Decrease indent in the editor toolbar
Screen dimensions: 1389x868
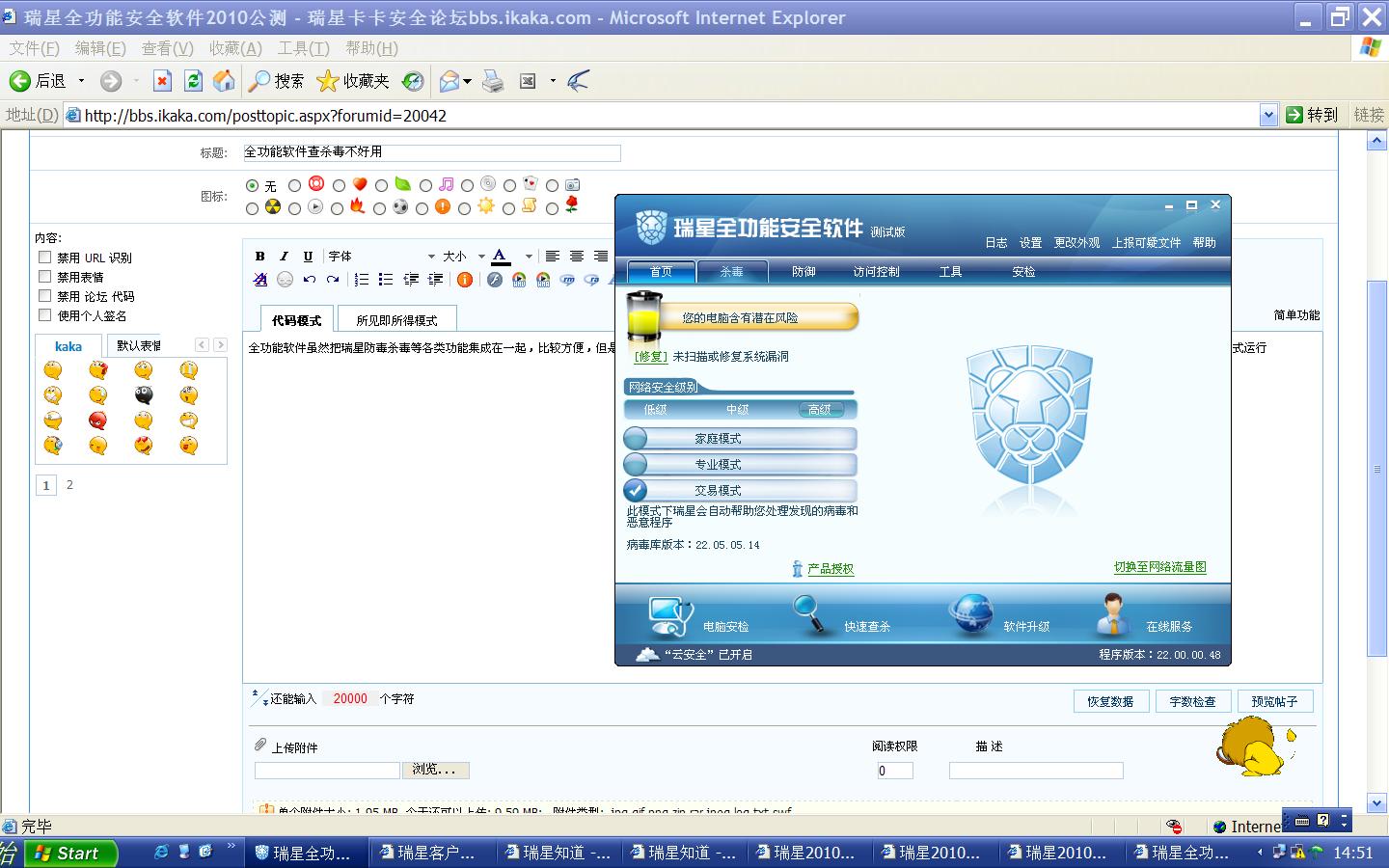click(411, 280)
